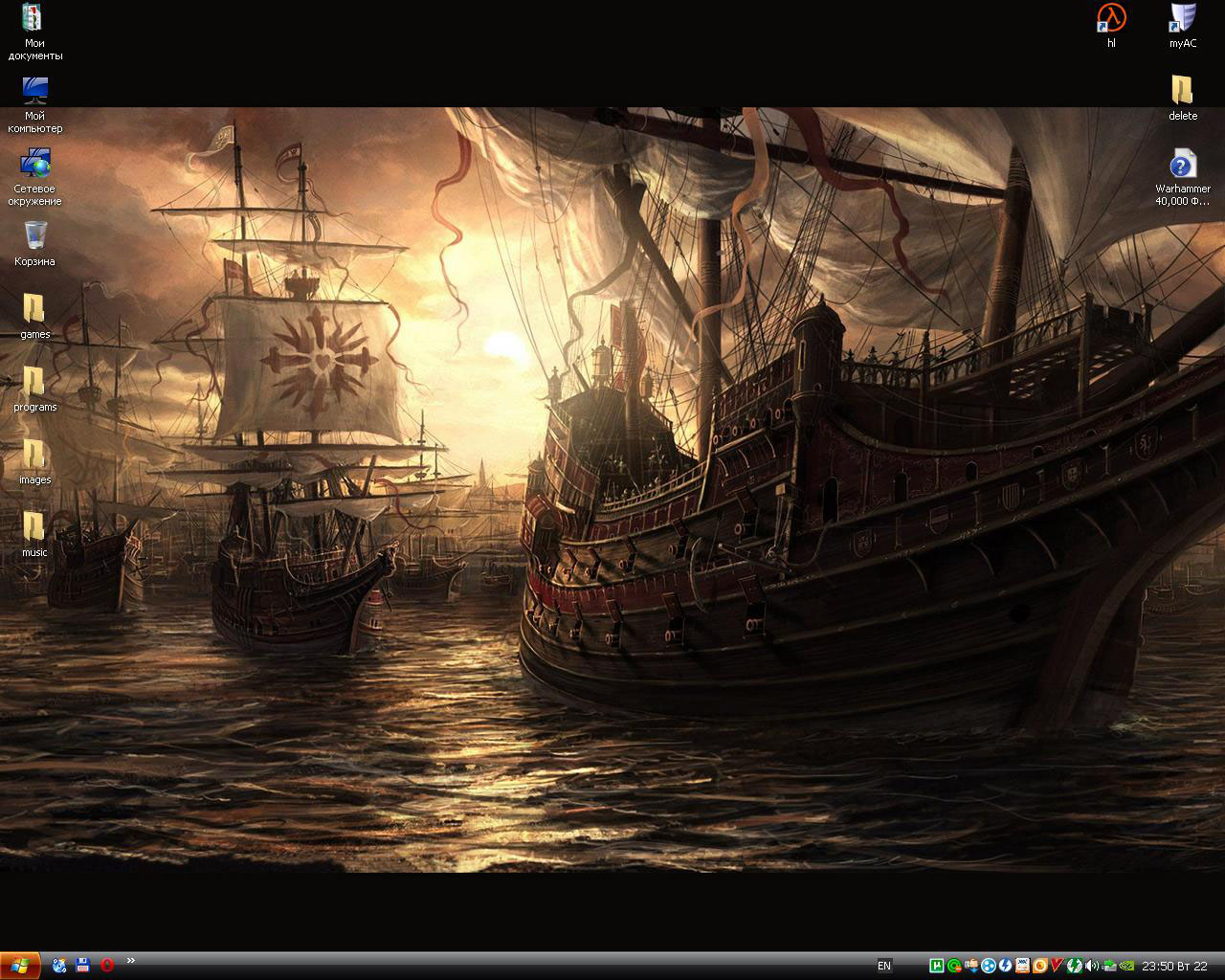Launch the floppy disk quick launch icon
The height and width of the screenshot is (980, 1225).
tap(83, 965)
